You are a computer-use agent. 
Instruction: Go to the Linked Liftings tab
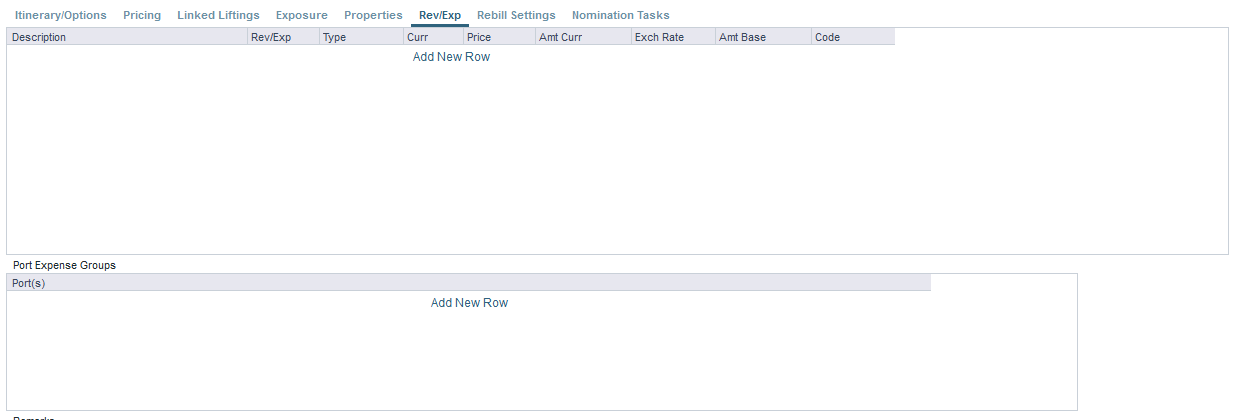(x=218, y=15)
